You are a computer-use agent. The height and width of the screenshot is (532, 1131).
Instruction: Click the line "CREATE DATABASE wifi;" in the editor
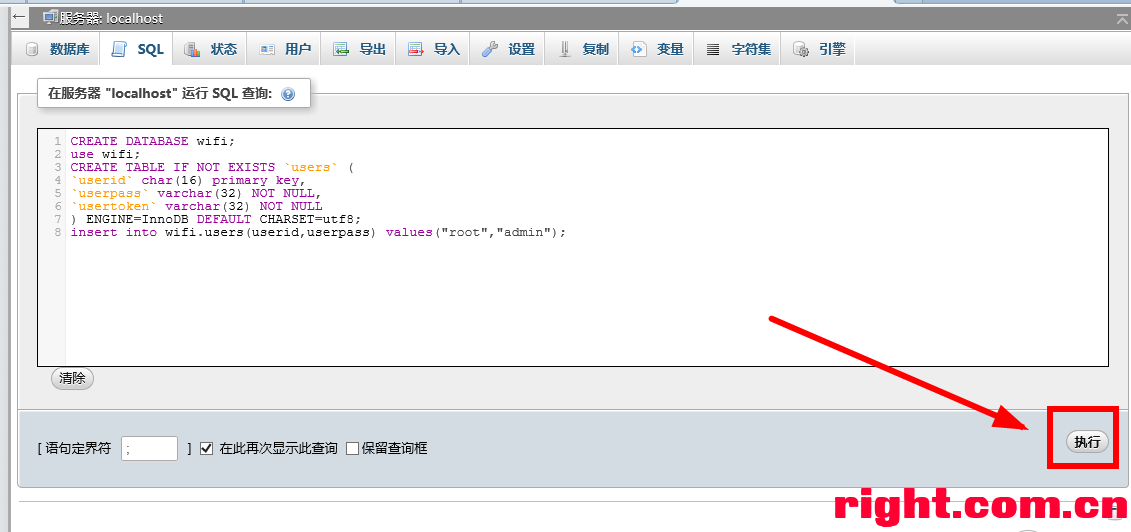click(152, 141)
